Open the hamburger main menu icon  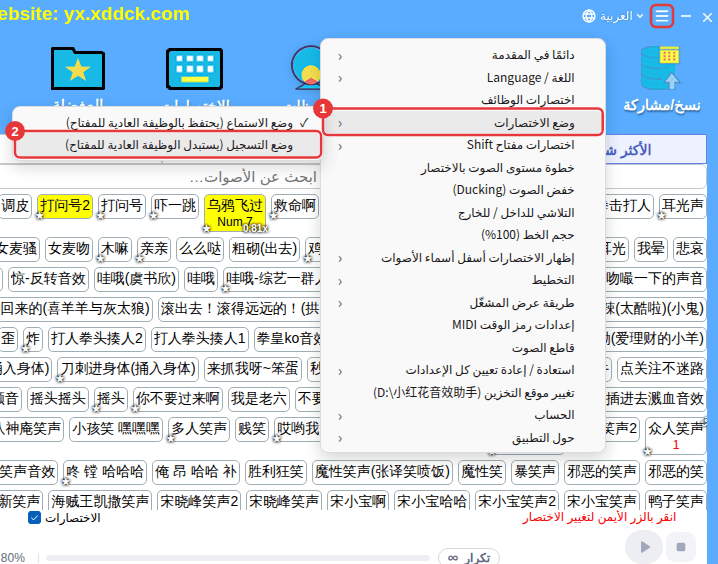click(x=662, y=16)
